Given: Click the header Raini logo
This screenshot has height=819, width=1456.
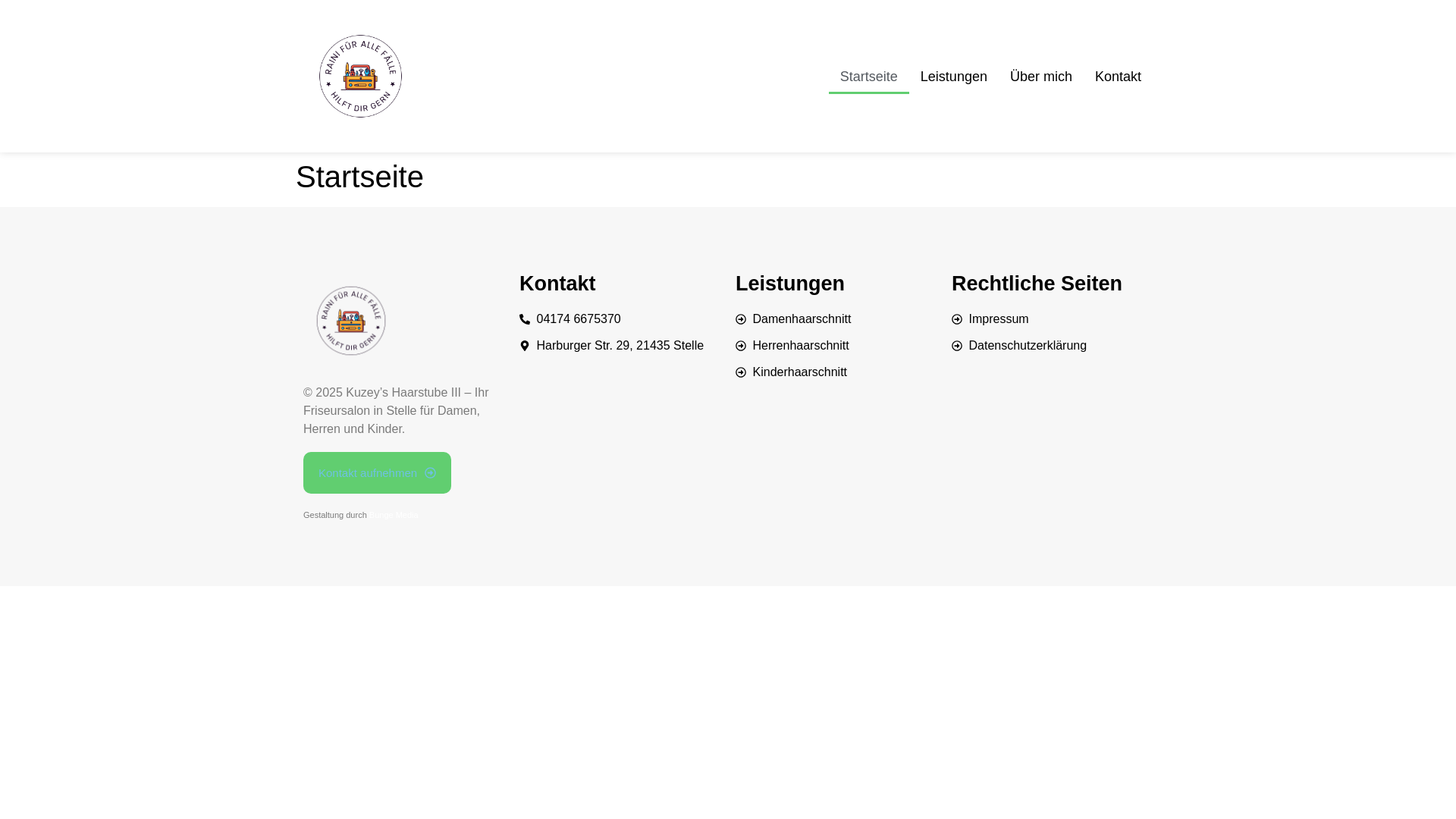Looking at the screenshot, I should (360, 76).
